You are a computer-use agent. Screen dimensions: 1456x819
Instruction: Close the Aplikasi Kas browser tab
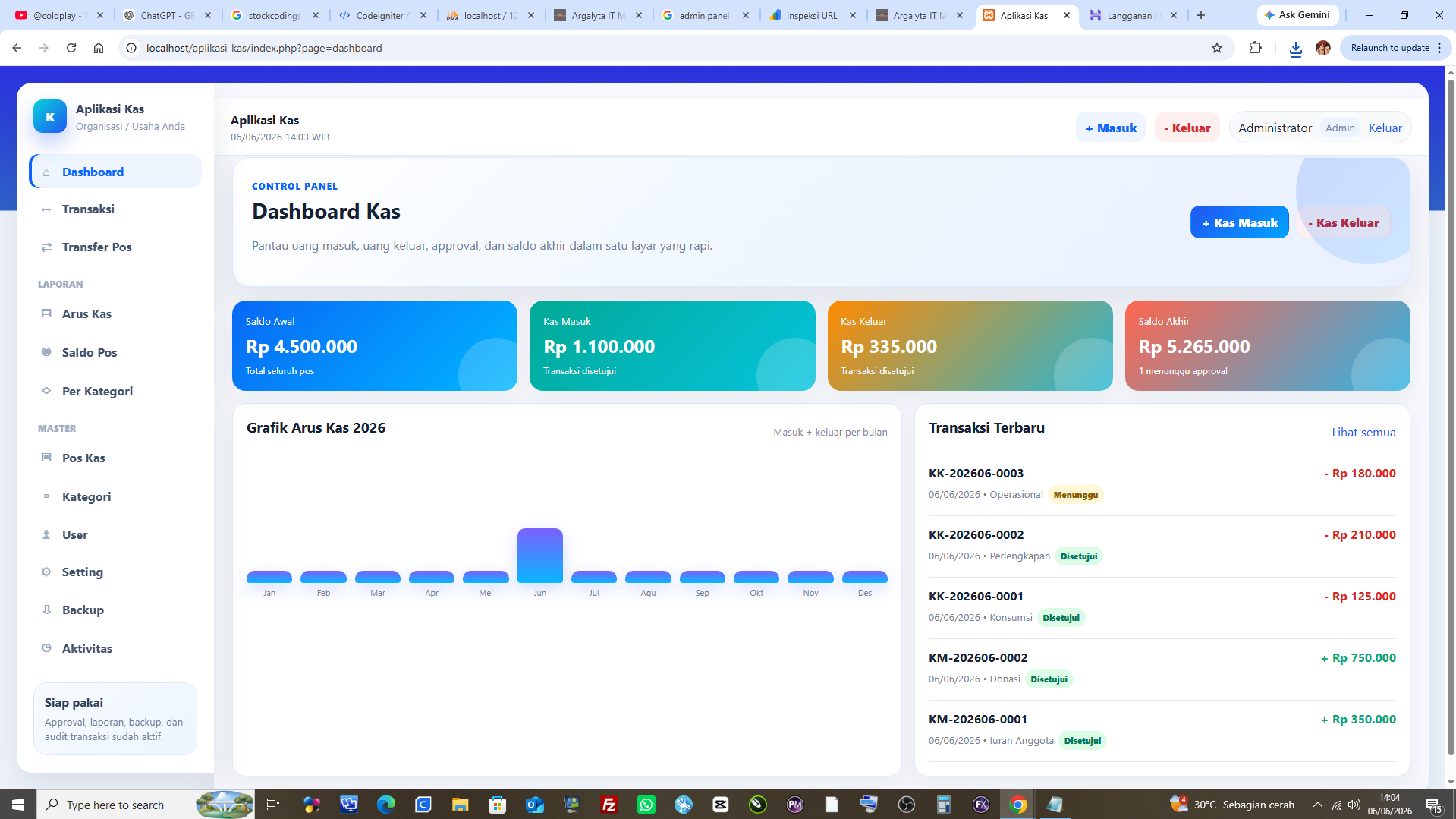[x=1067, y=15]
